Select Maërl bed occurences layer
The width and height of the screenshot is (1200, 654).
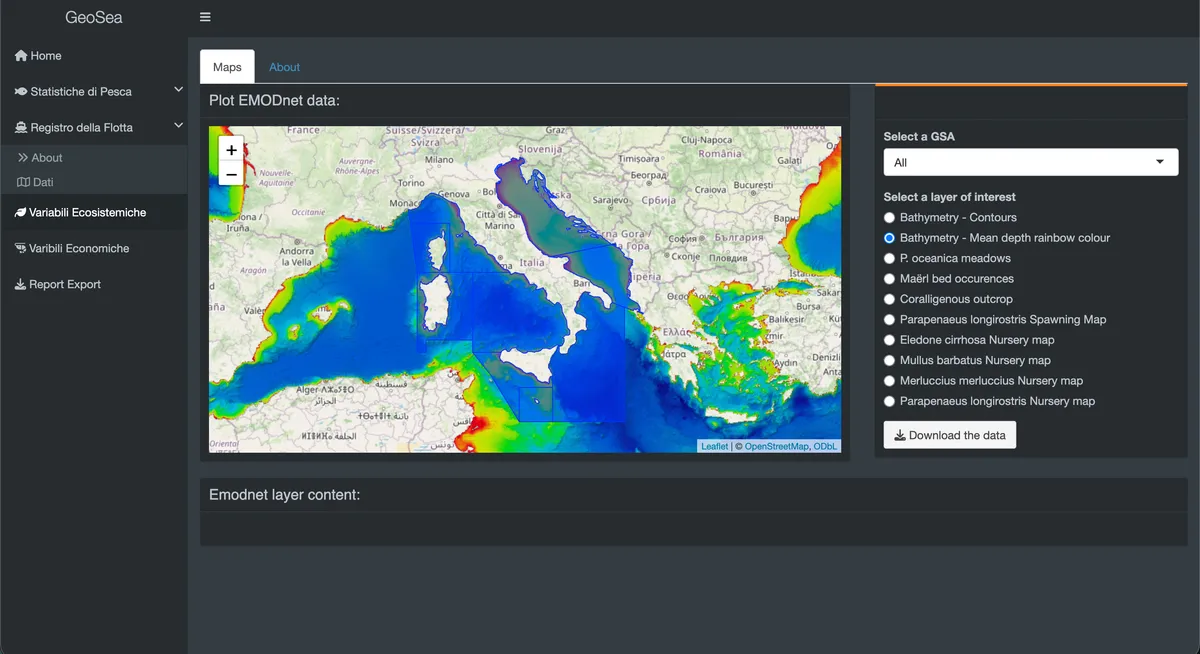click(889, 279)
